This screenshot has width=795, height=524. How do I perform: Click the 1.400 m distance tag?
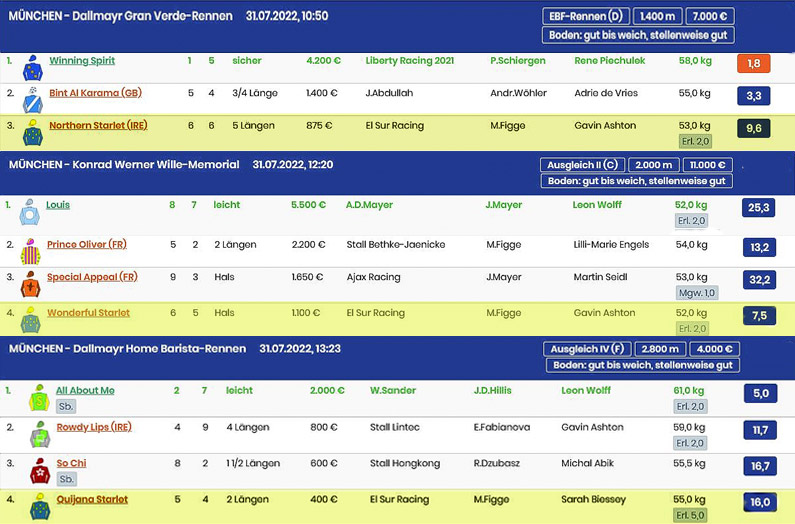(657, 16)
